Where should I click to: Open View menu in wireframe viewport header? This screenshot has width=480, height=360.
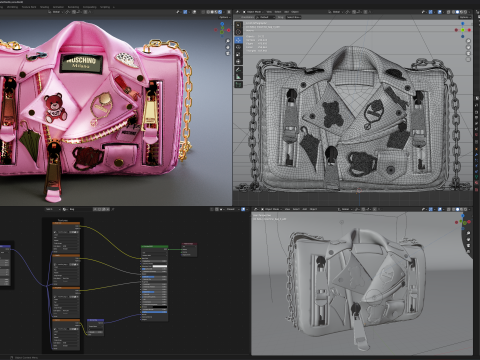point(269,12)
